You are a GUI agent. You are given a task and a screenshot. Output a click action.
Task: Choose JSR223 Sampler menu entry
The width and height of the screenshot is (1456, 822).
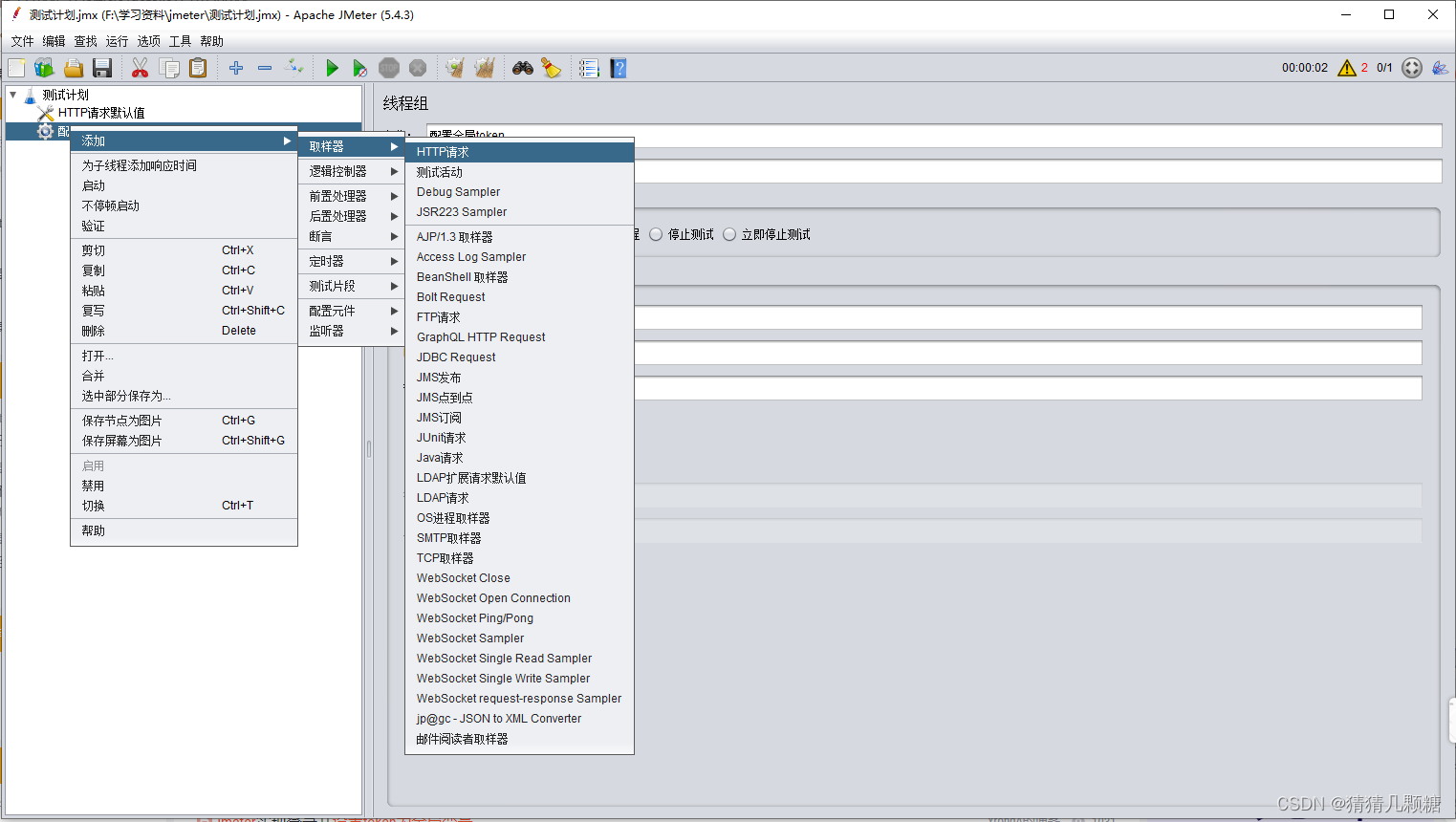(x=519, y=212)
